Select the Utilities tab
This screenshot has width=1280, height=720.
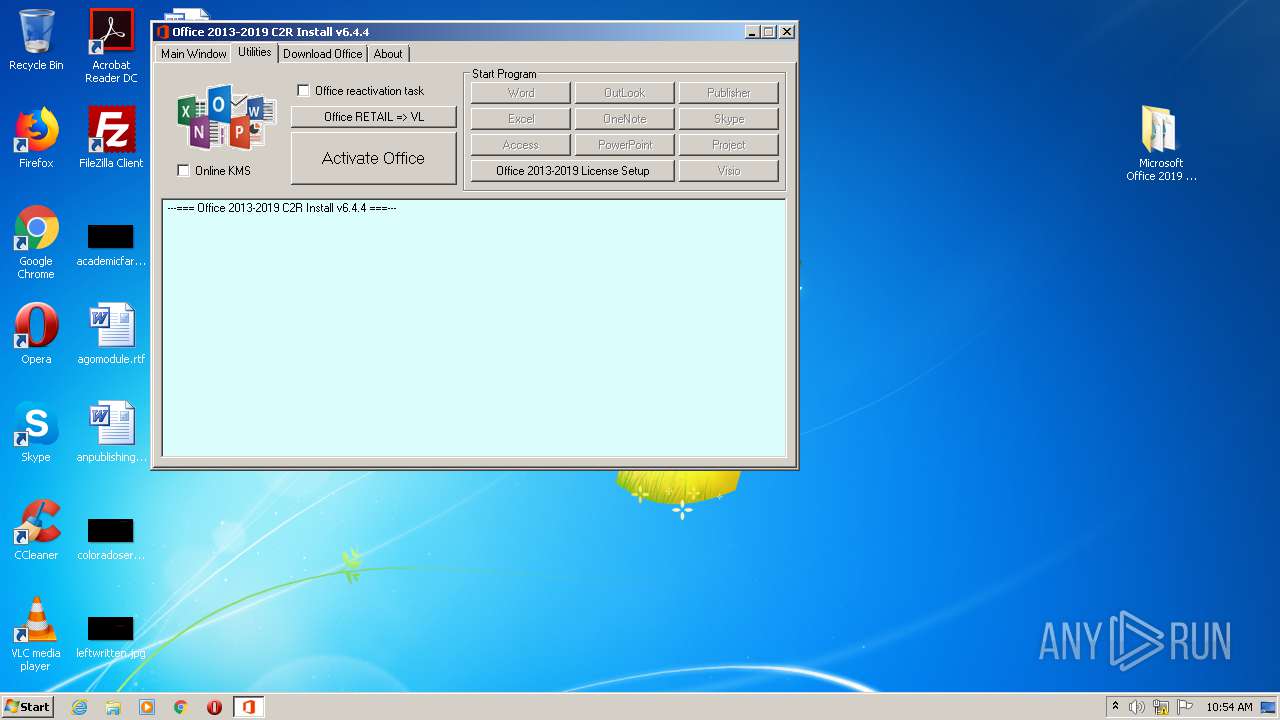254,52
